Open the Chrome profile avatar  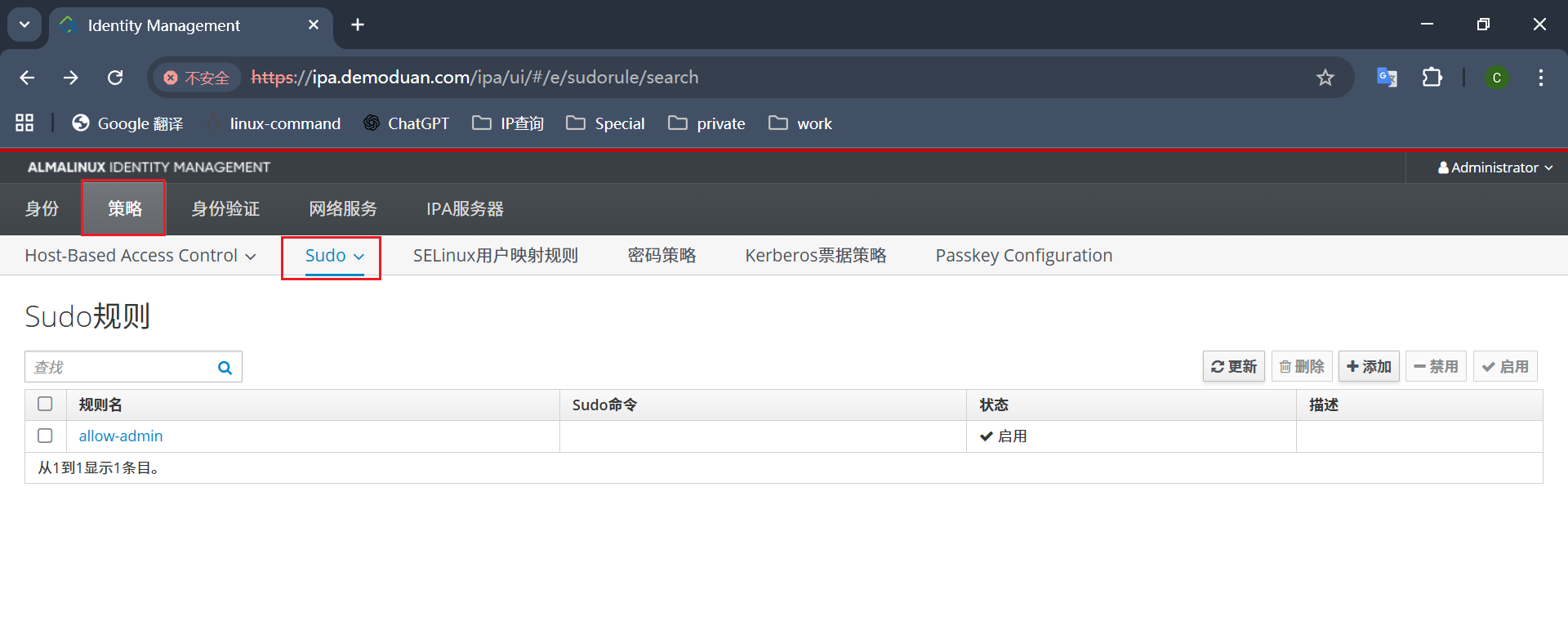(1496, 78)
